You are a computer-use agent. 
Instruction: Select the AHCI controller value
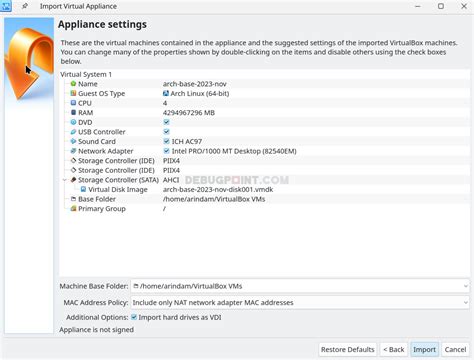click(x=171, y=180)
